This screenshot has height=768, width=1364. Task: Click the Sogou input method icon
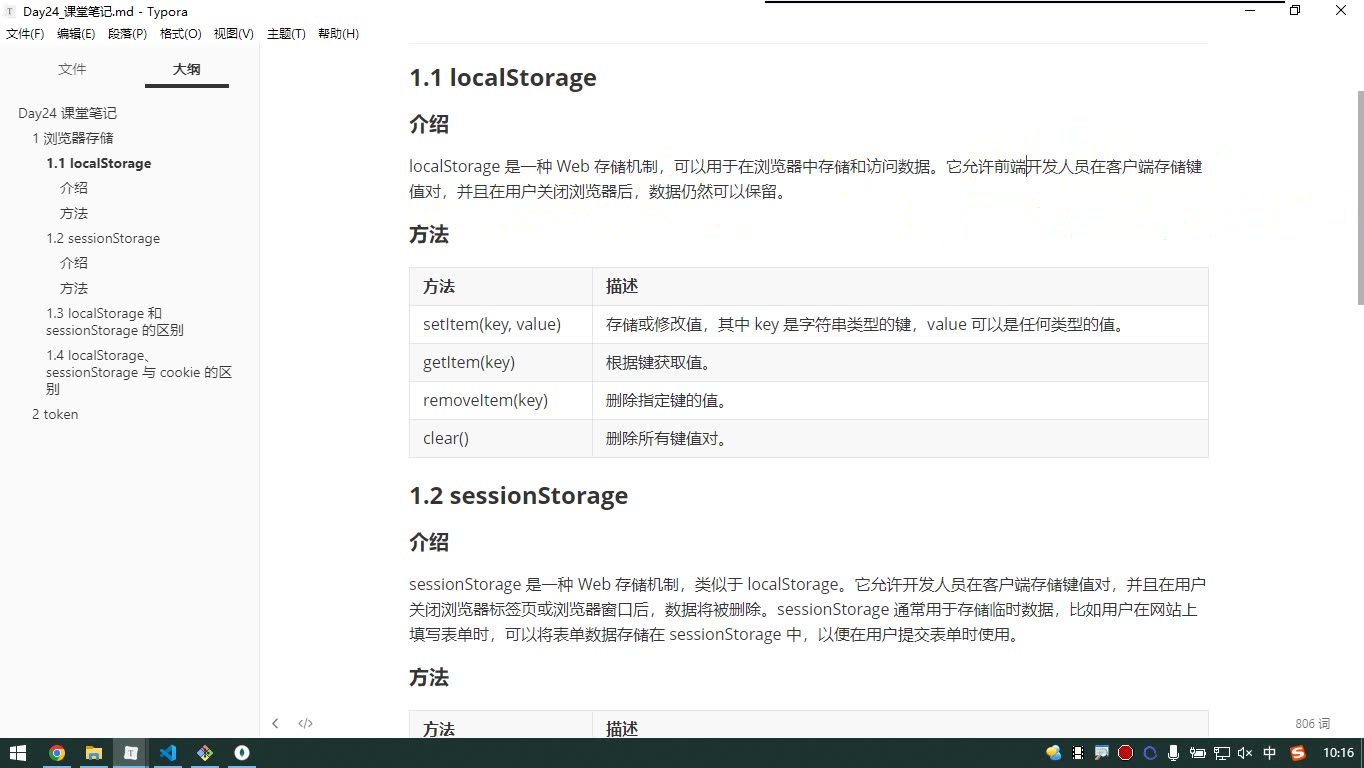pyautogui.click(x=1299, y=753)
